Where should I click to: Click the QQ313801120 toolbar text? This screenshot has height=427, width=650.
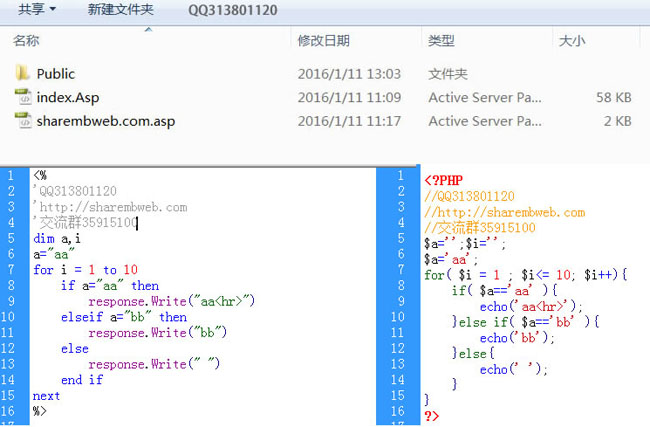(233, 10)
